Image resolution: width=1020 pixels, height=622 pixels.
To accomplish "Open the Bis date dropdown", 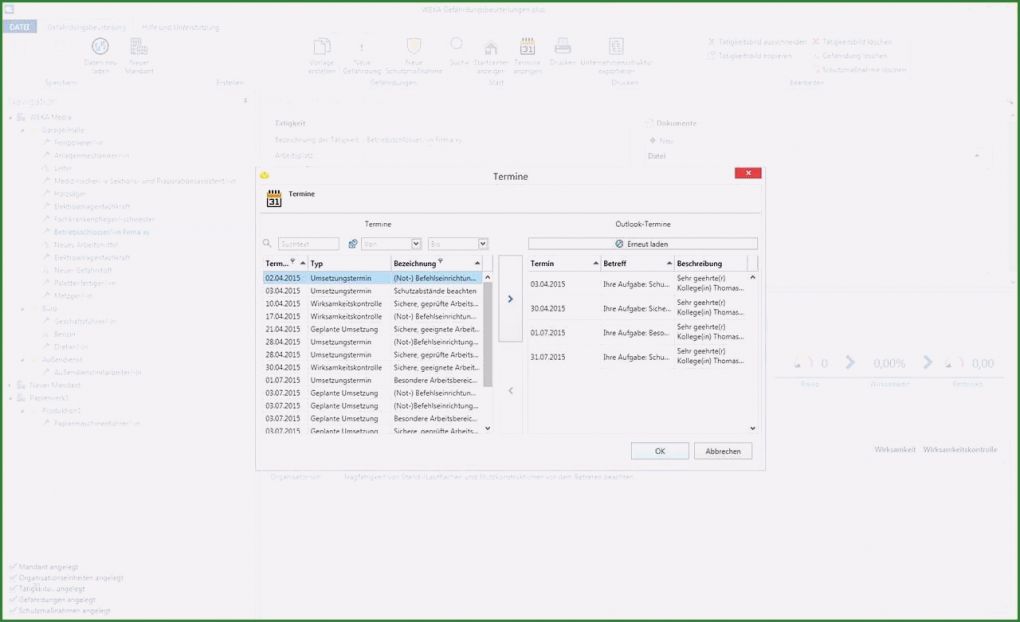I will pyautogui.click(x=483, y=243).
